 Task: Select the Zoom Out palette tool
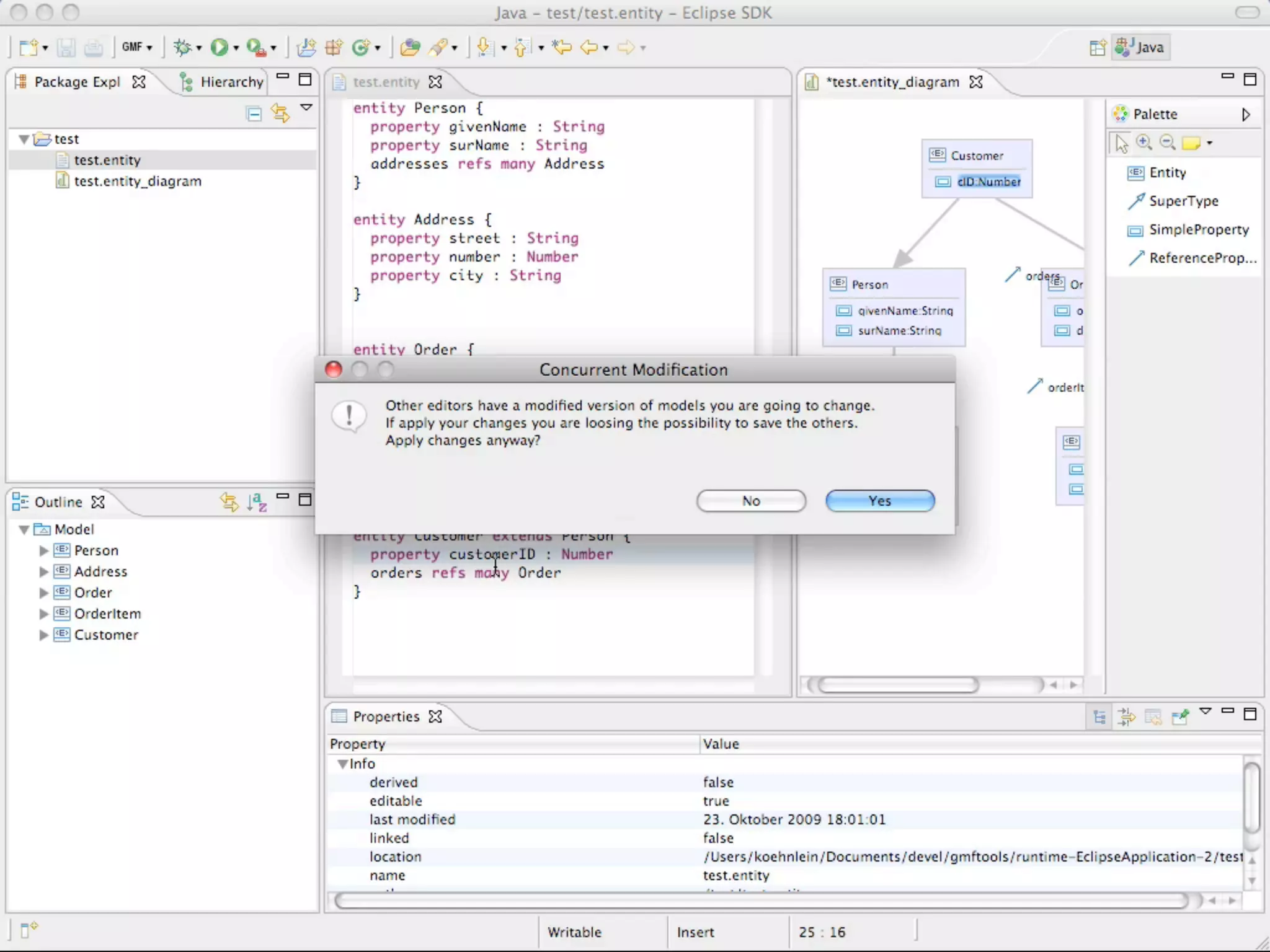point(1168,143)
